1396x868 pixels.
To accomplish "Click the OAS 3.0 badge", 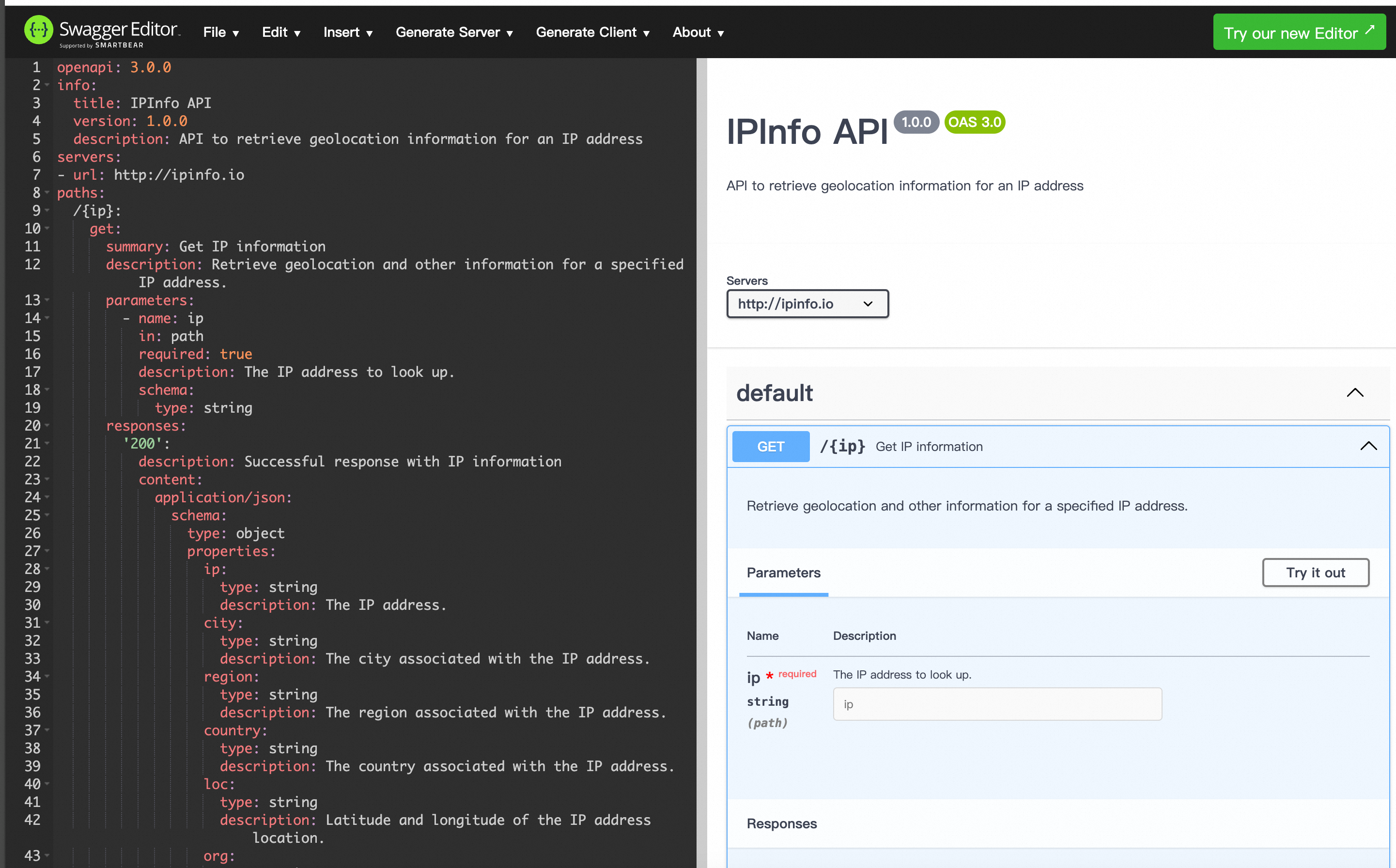I will click(974, 122).
